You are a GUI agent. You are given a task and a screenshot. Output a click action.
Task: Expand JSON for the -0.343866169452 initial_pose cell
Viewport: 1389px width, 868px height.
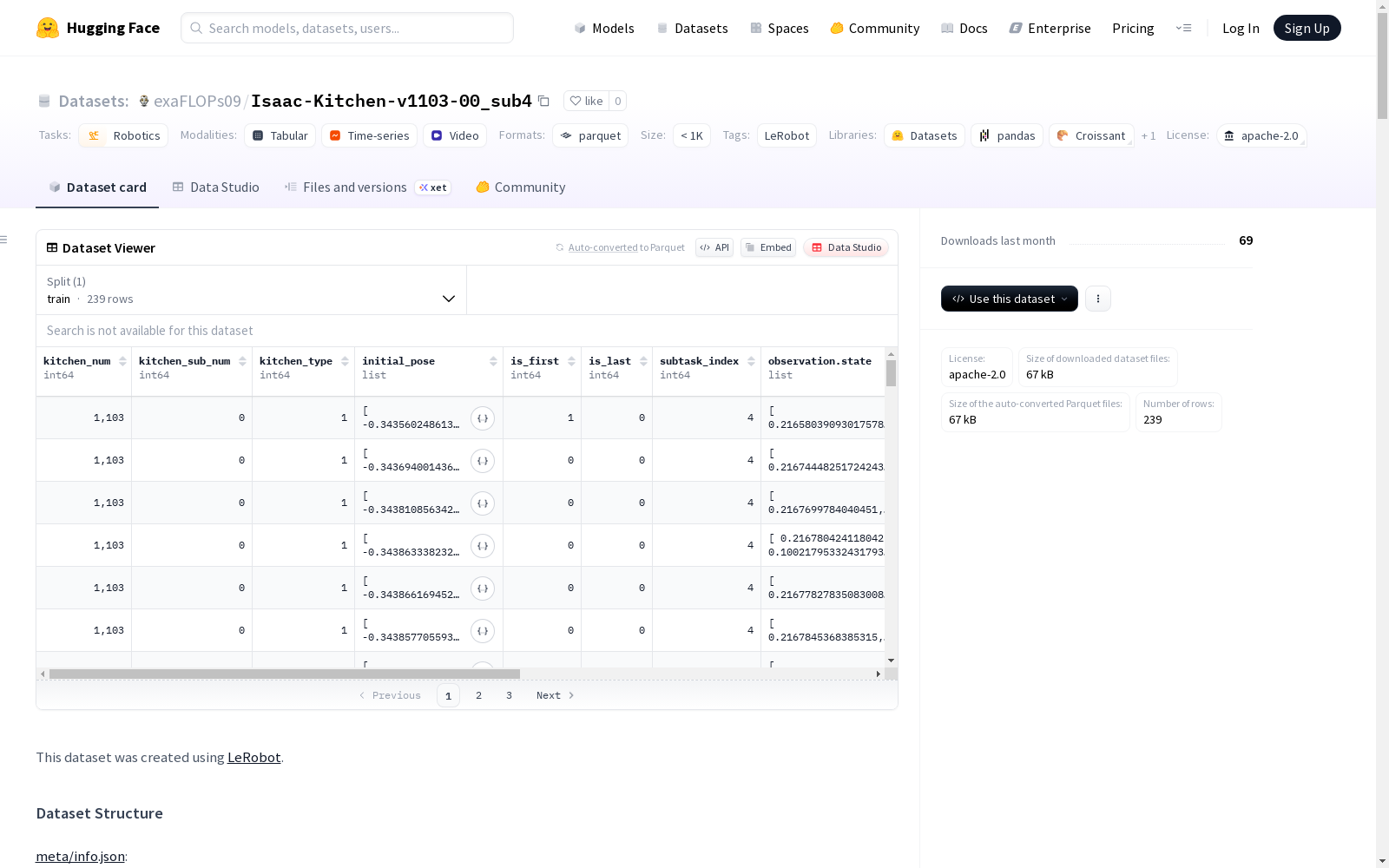483,589
